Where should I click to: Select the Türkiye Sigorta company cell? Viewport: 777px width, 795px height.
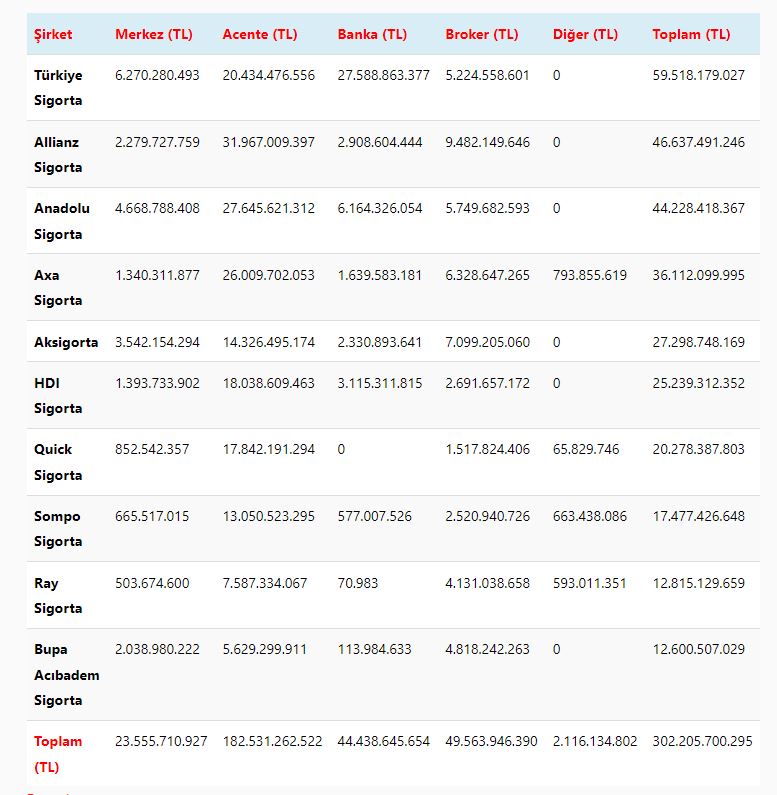(x=58, y=88)
